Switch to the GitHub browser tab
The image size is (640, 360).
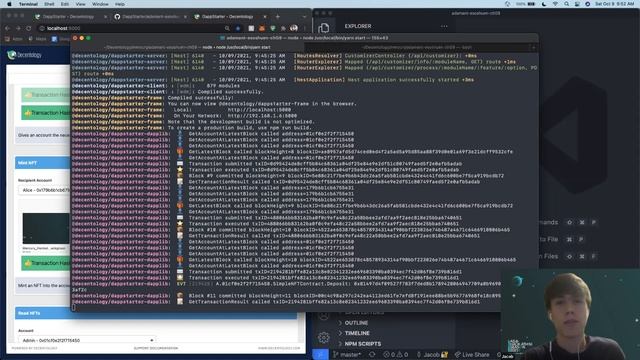(x=149, y=17)
